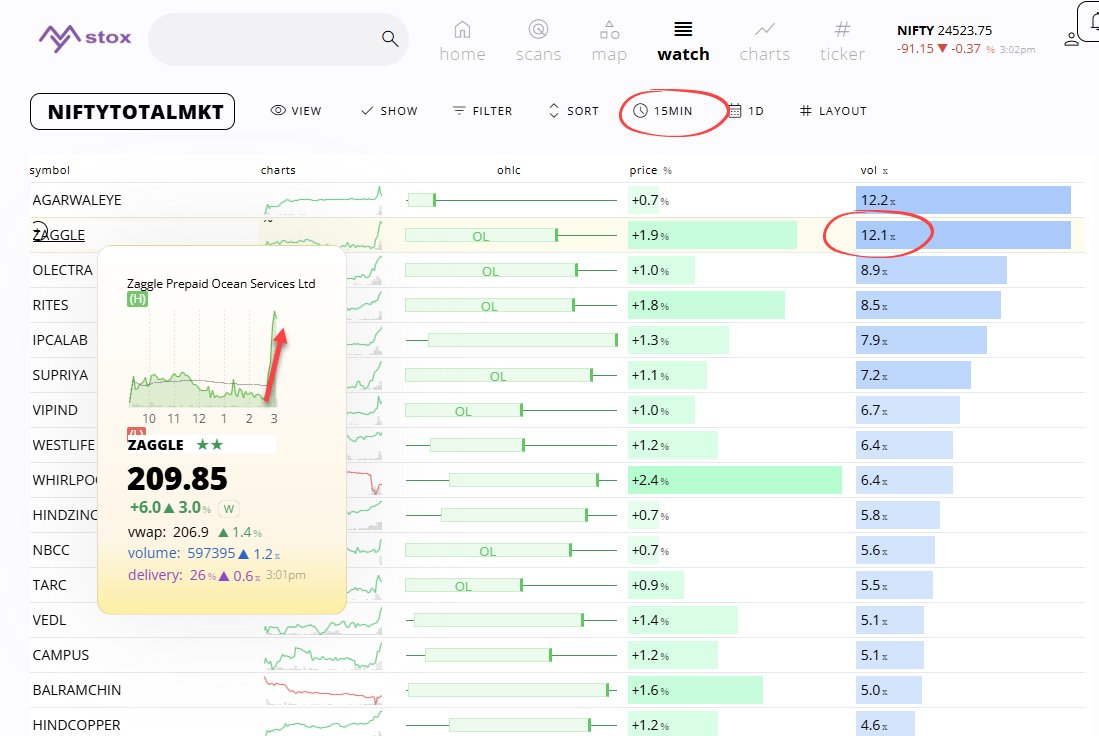The width and height of the screenshot is (1099, 736).
Task: Select the SUPRIYA symbol
Action: click(60, 376)
